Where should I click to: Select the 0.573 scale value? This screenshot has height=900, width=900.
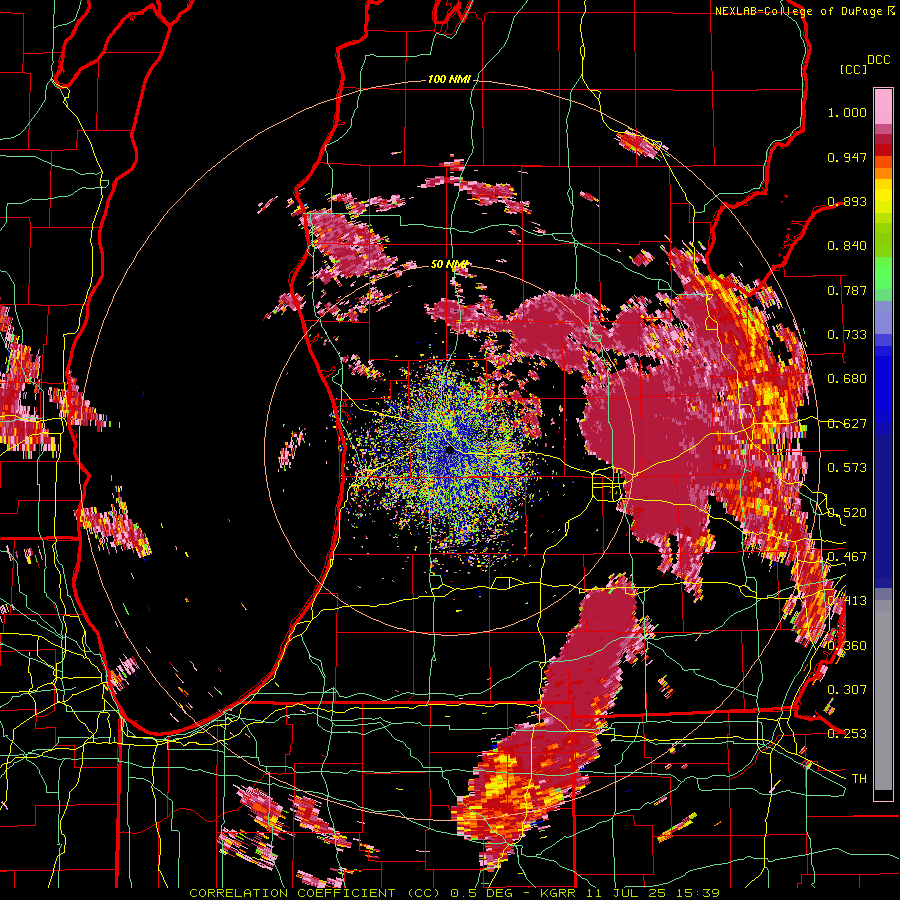(x=847, y=468)
